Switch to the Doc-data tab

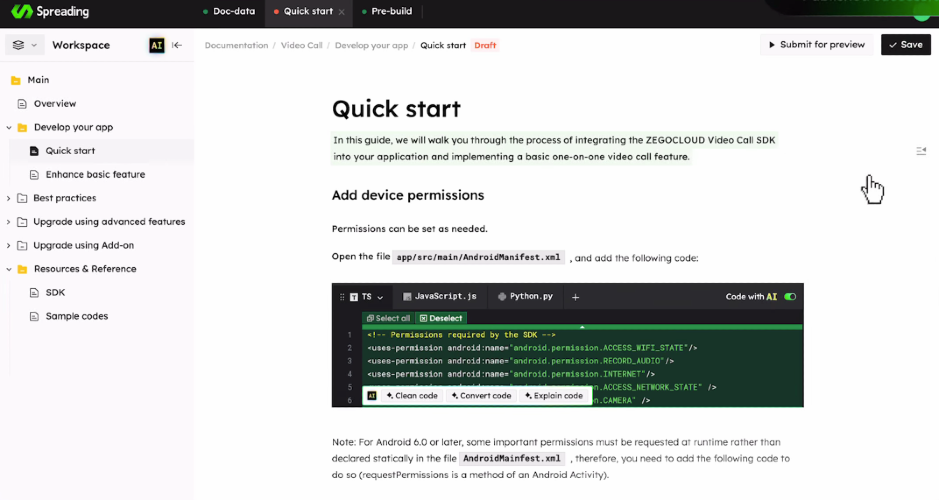229,11
